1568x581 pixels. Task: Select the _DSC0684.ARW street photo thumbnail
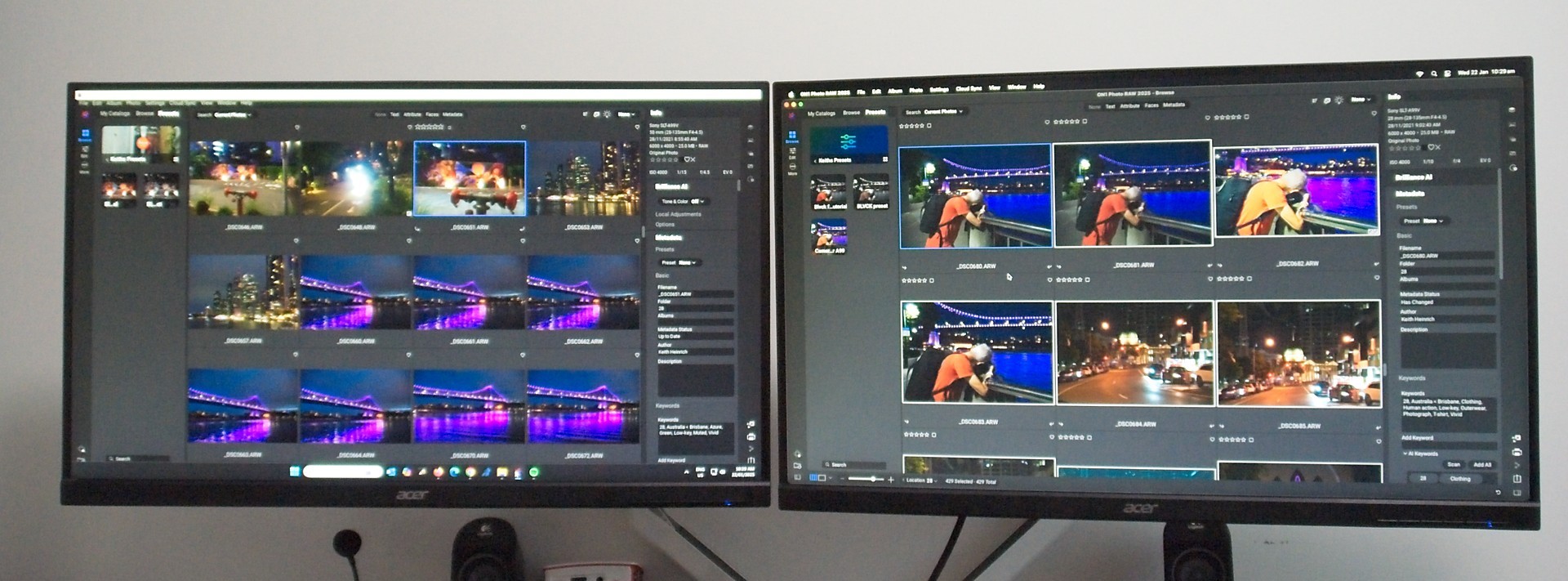[x=1134, y=353]
